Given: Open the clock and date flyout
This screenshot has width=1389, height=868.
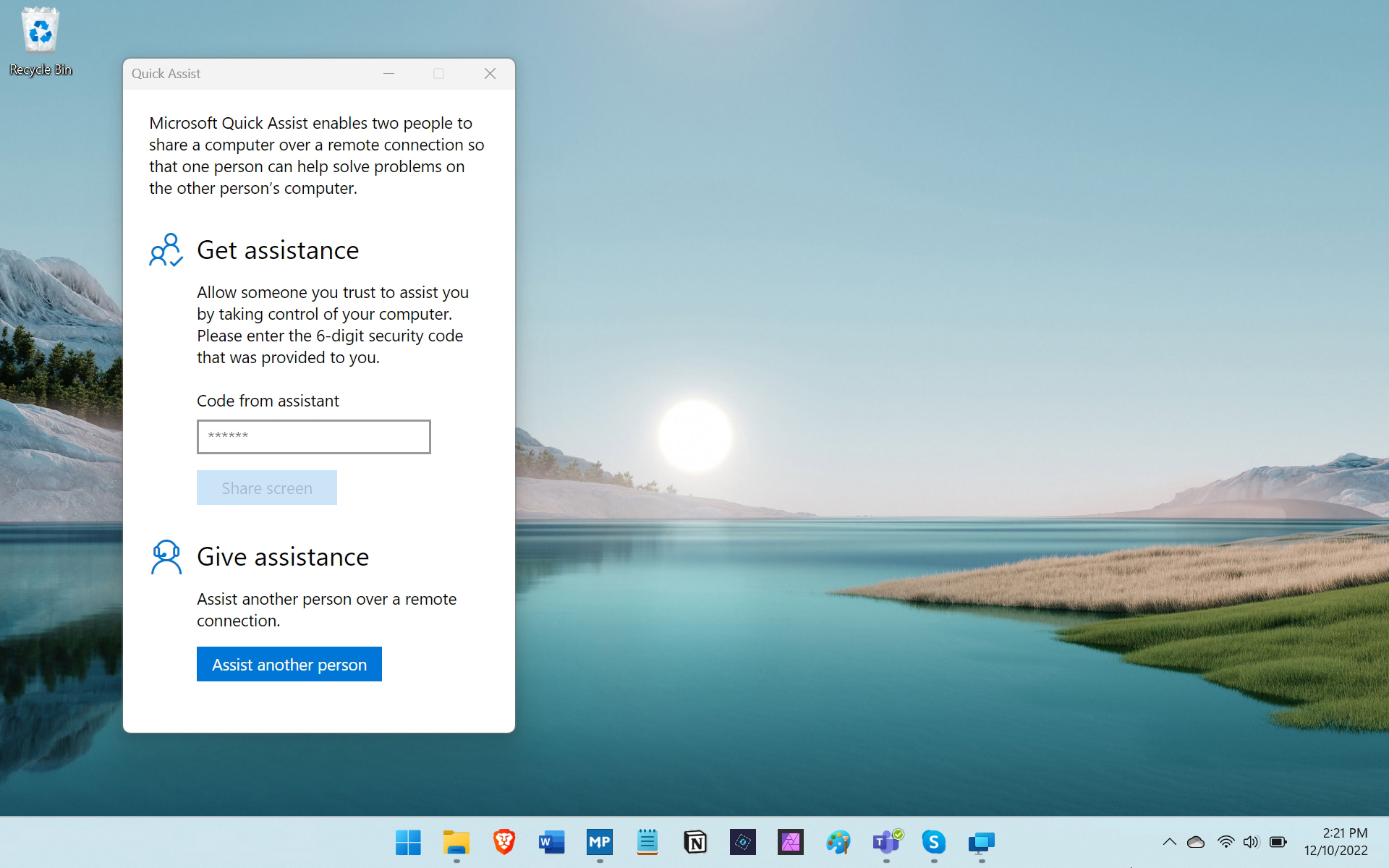Looking at the screenshot, I should (1335, 842).
